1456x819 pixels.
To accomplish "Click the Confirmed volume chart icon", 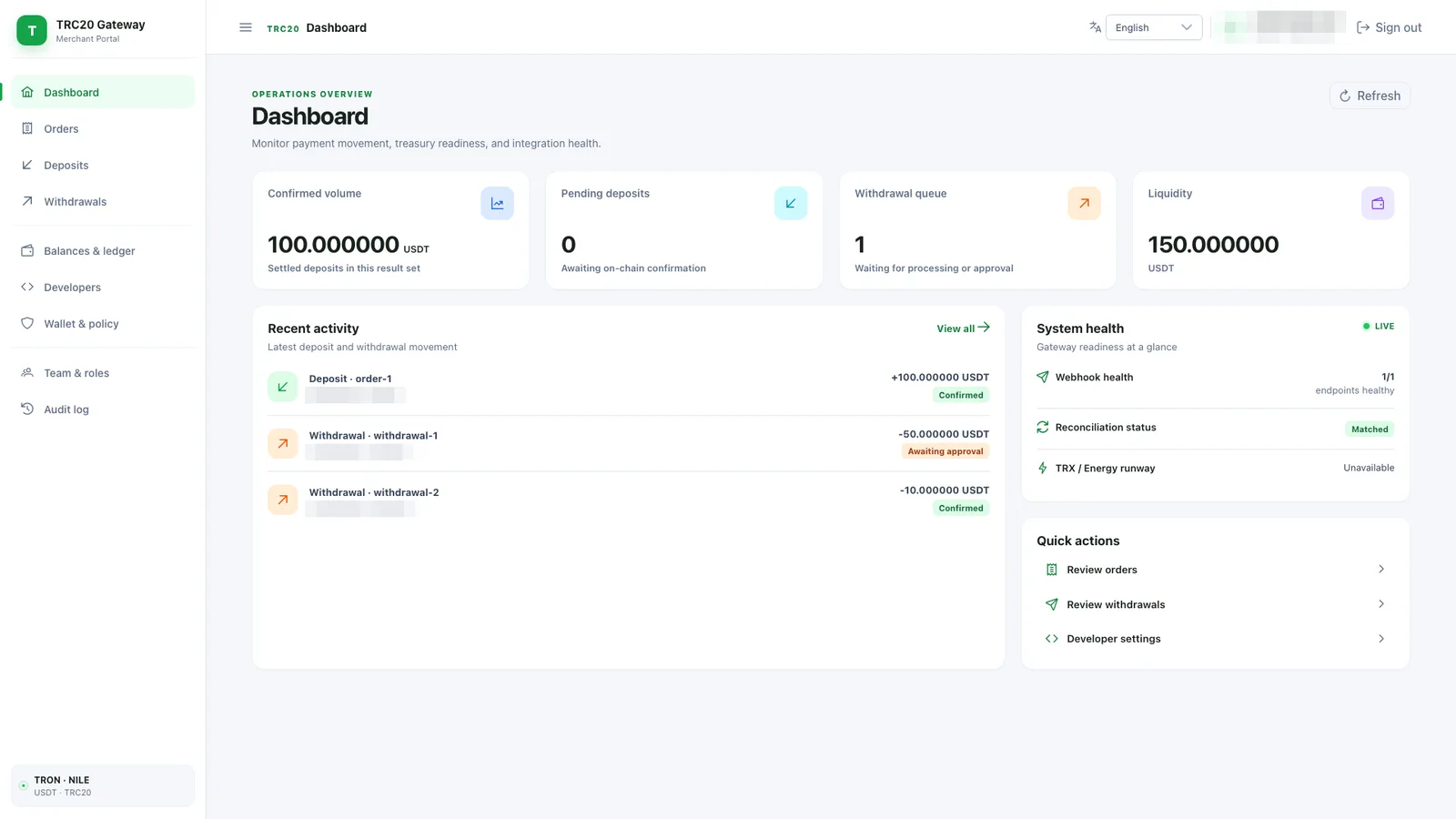I will (497, 203).
